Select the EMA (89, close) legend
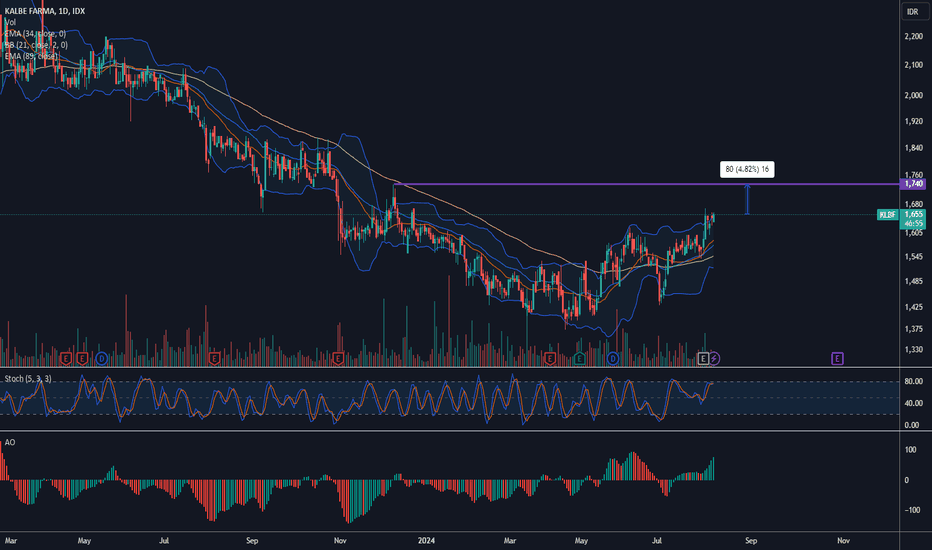 click(32, 56)
